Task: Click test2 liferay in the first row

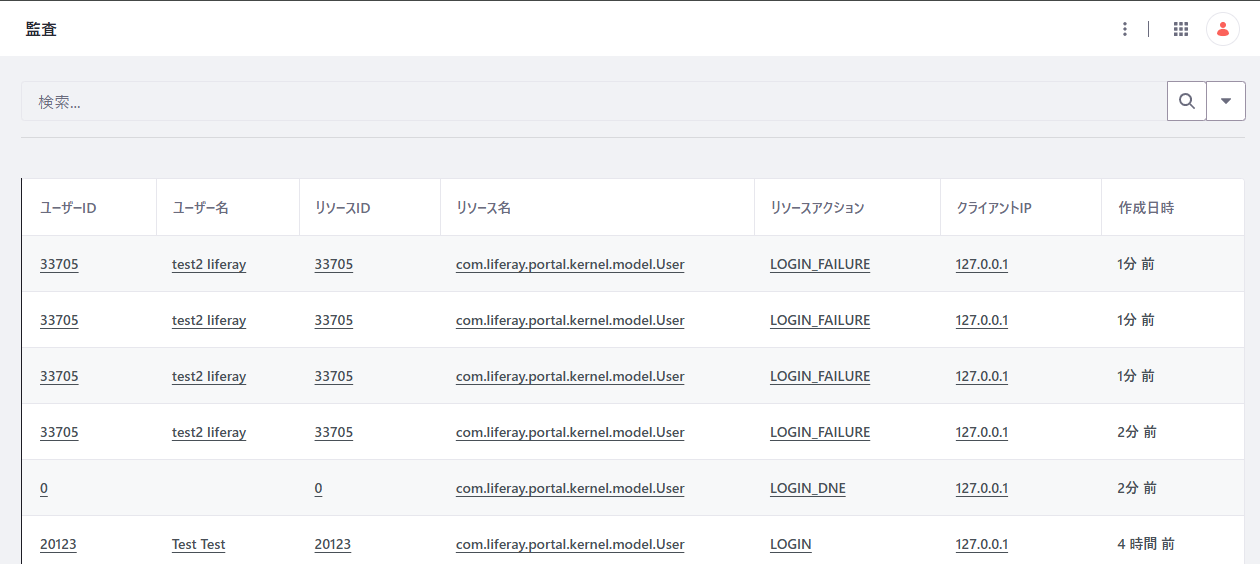Action: coord(209,264)
